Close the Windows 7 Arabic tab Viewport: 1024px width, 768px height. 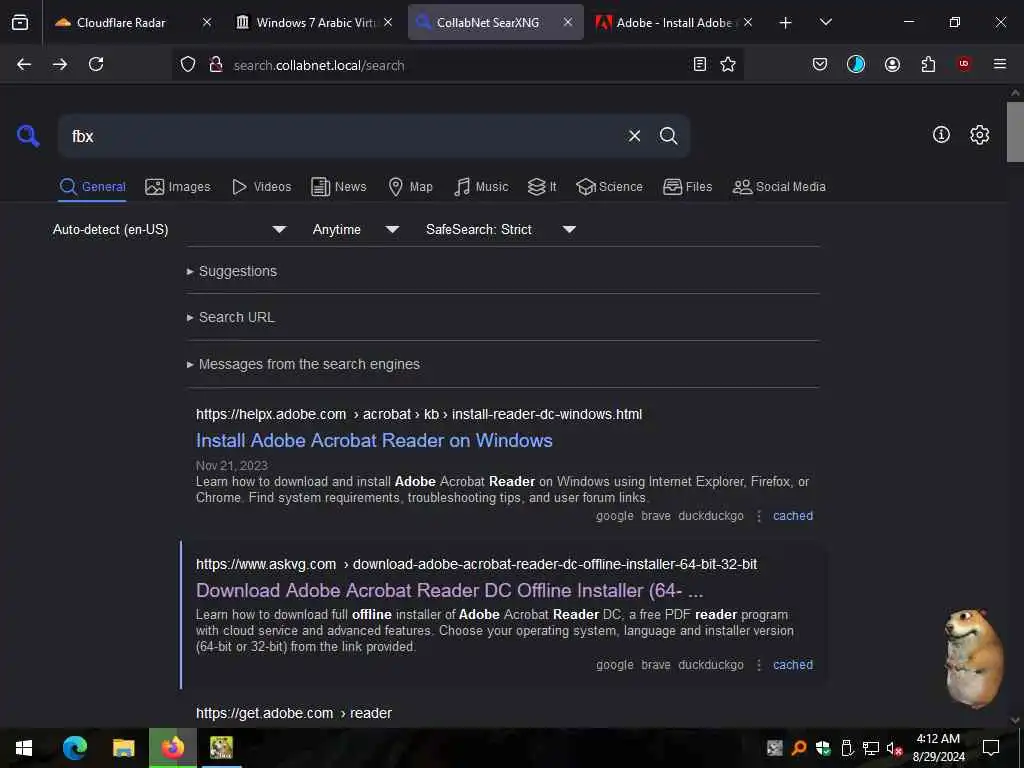tap(388, 22)
